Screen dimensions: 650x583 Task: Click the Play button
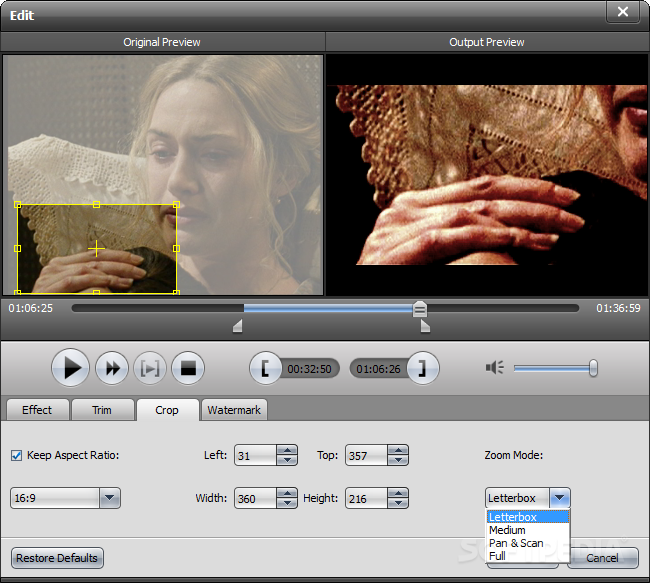[70, 368]
